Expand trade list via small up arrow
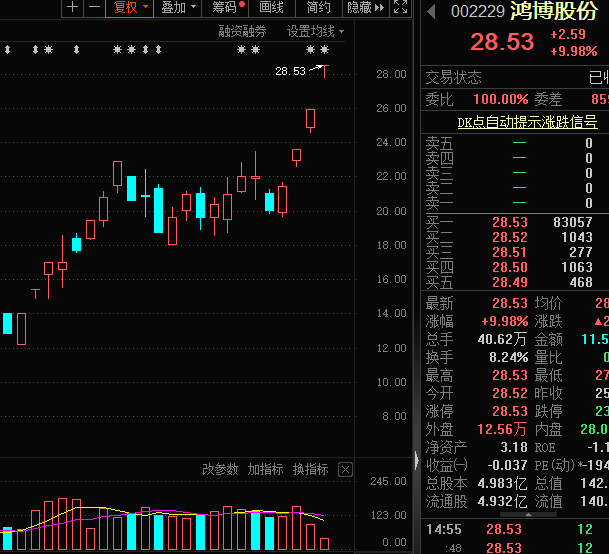 (528, 514)
